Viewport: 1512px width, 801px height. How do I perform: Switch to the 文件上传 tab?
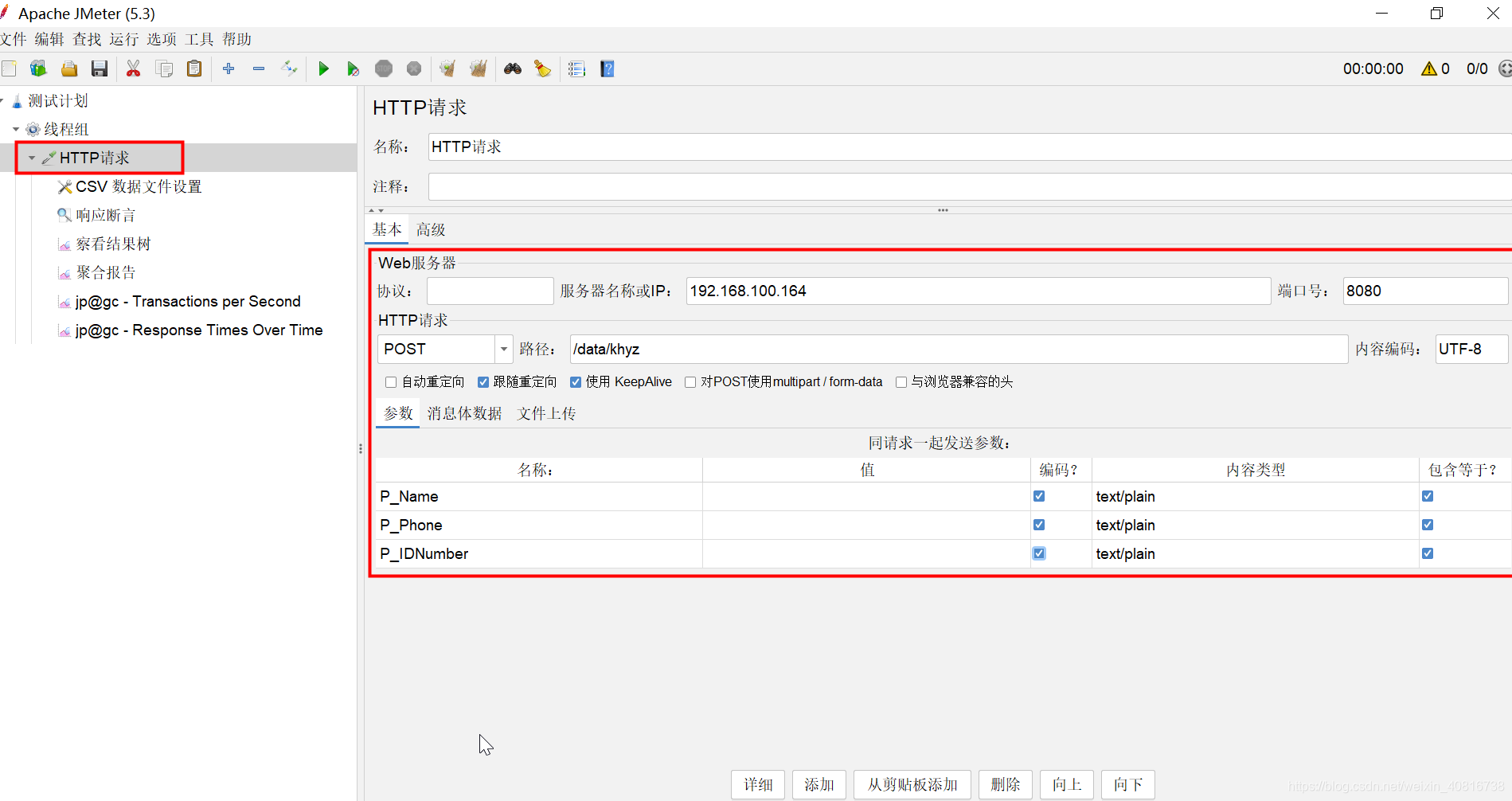[546, 413]
